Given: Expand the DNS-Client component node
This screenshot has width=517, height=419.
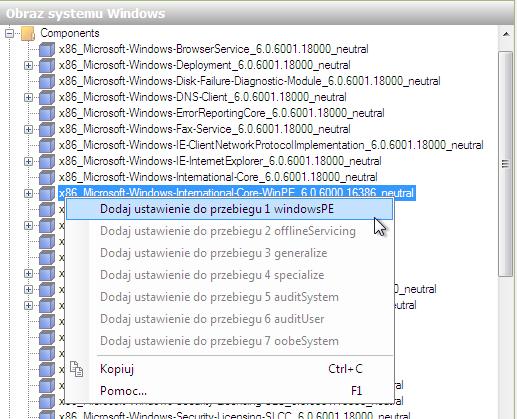Looking at the screenshot, I should tap(29, 97).
